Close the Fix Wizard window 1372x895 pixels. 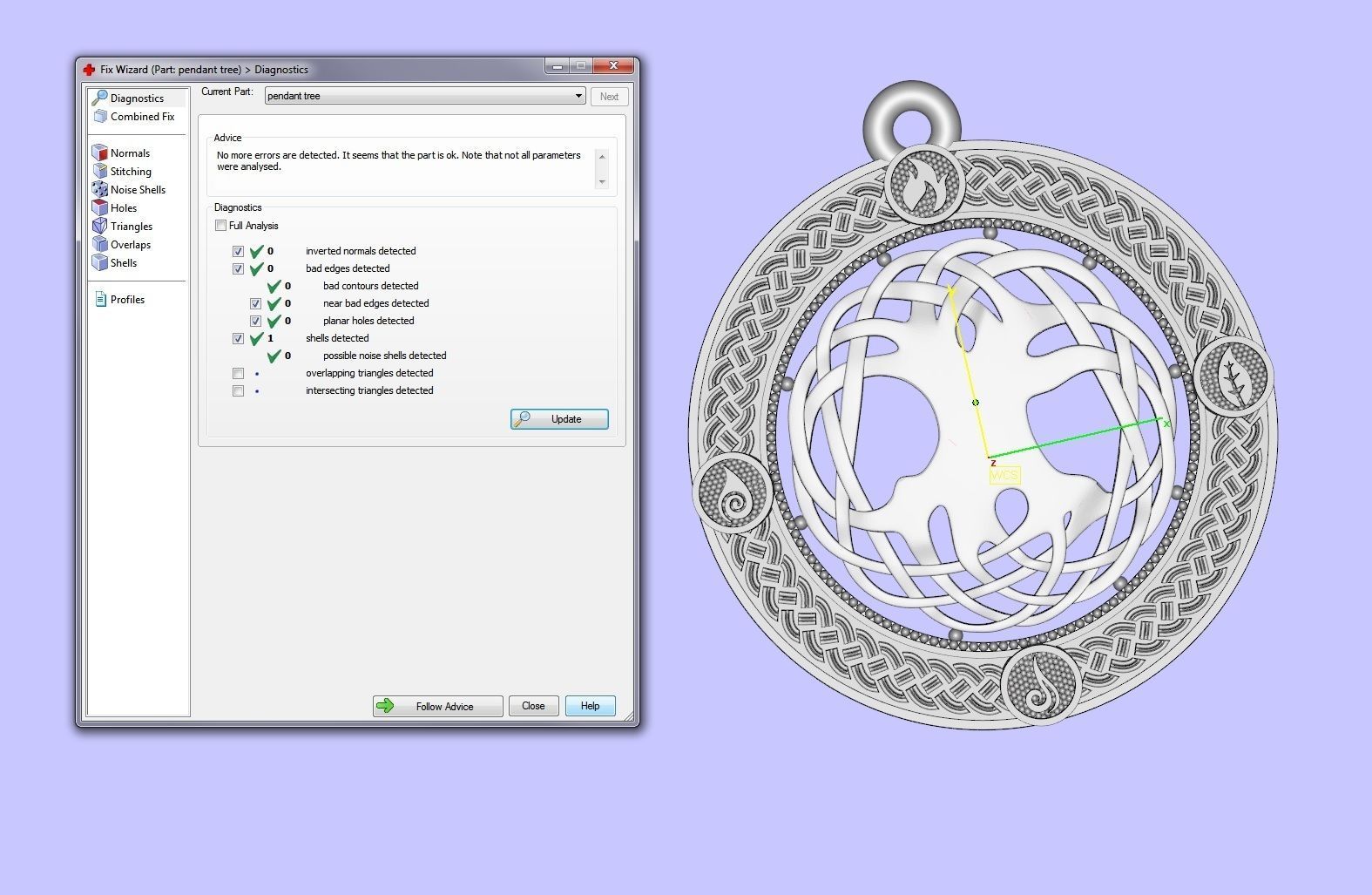click(x=613, y=66)
